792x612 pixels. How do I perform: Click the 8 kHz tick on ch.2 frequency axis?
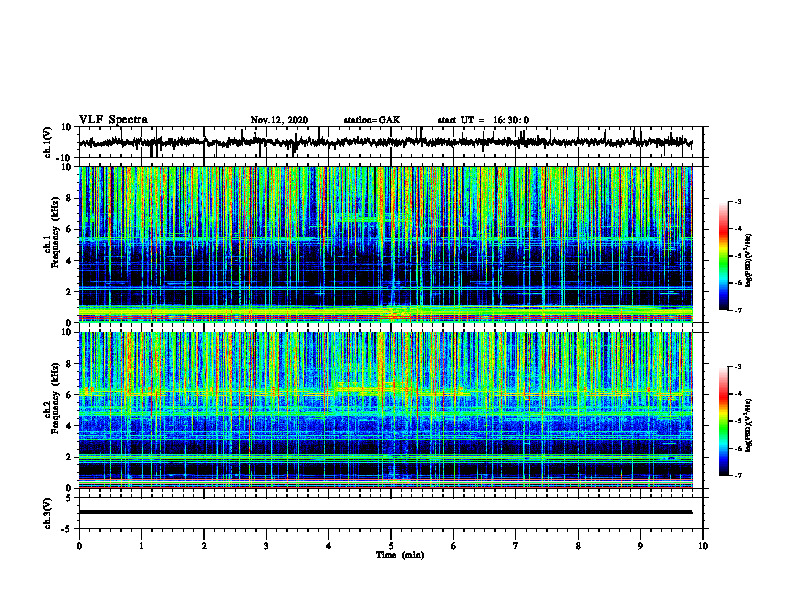click(x=69, y=364)
